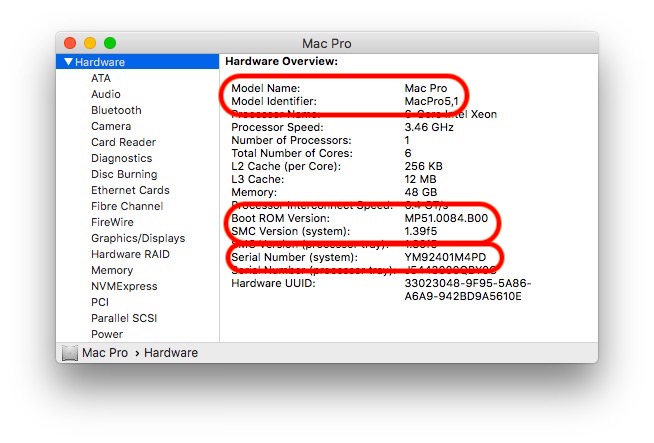Click the Model Name value Mac Pro
The width and height of the screenshot is (654, 443).
[426, 88]
